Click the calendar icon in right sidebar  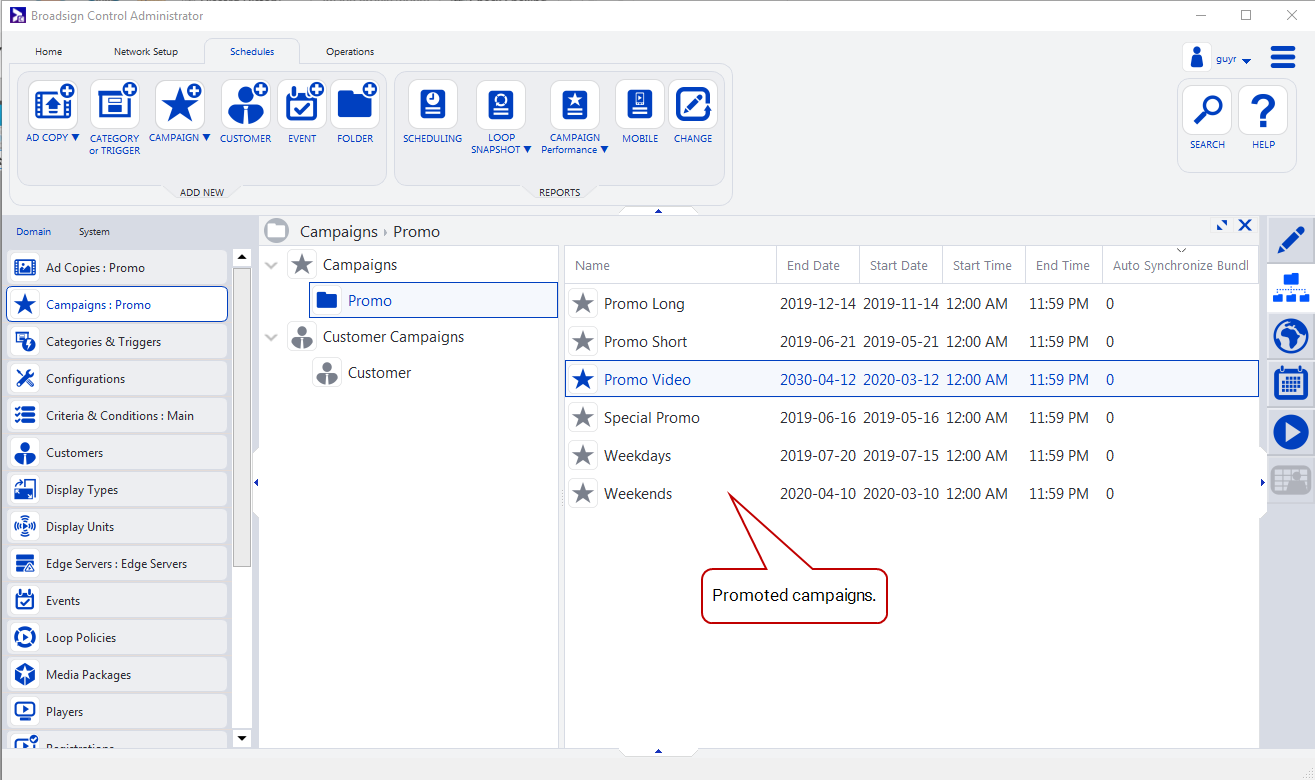coord(1291,384)
